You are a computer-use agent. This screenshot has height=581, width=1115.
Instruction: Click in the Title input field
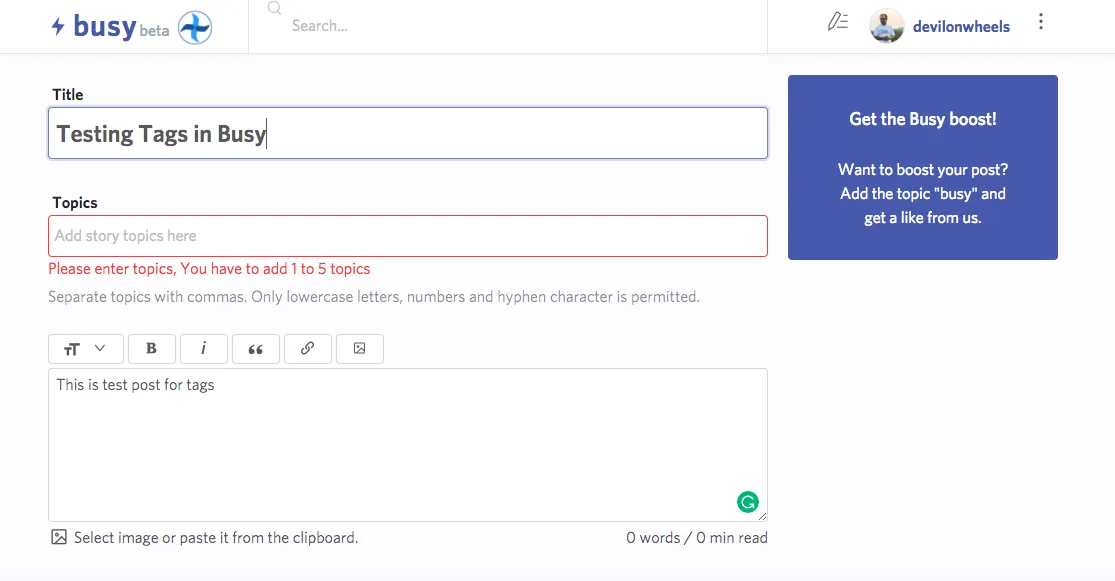coord(408,133)
